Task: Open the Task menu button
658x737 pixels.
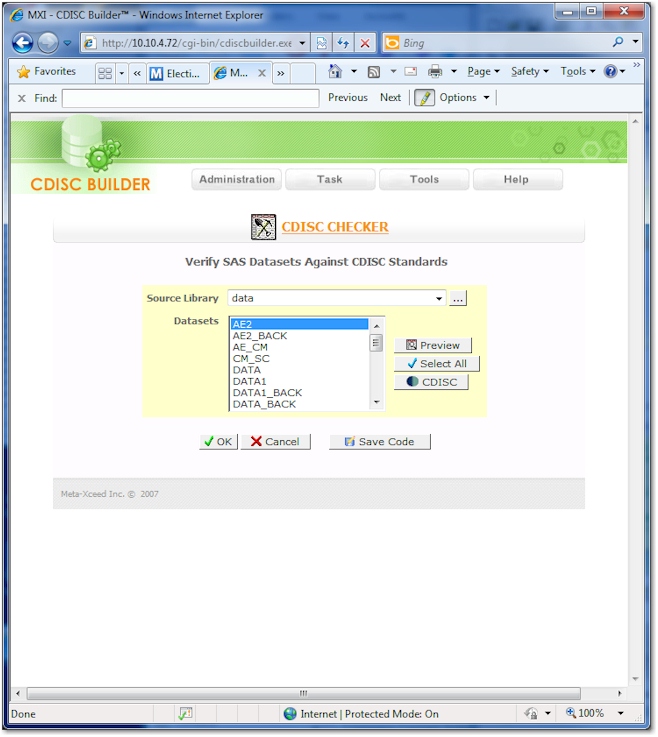Action: (330, 180)
